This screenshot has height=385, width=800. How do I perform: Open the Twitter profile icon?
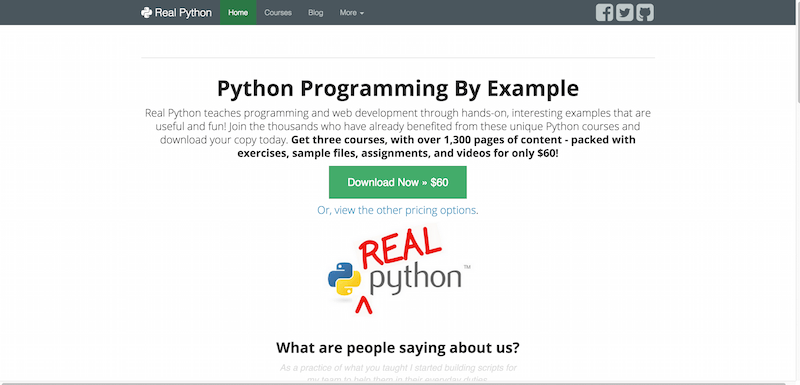click(624, 12)
